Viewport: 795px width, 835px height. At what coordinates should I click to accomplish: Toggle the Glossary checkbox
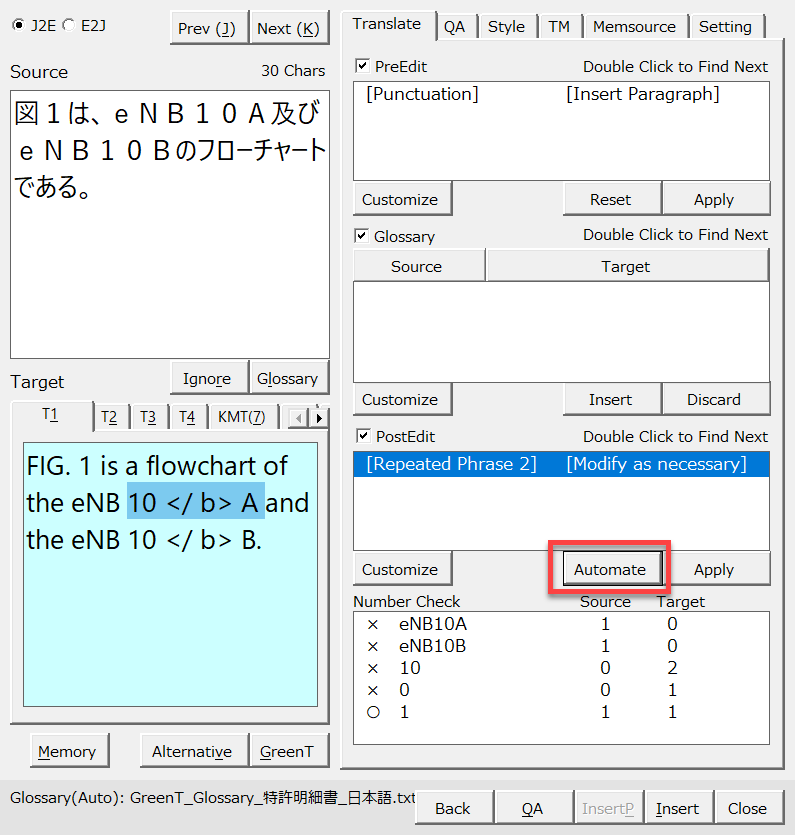pyautogui.click(x=363, y=236)
